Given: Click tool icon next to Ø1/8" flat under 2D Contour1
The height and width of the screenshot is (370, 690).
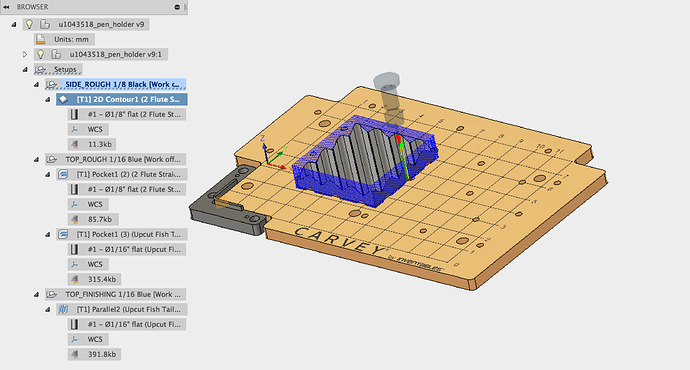Looking at the screenshot, I should (74, 114).
